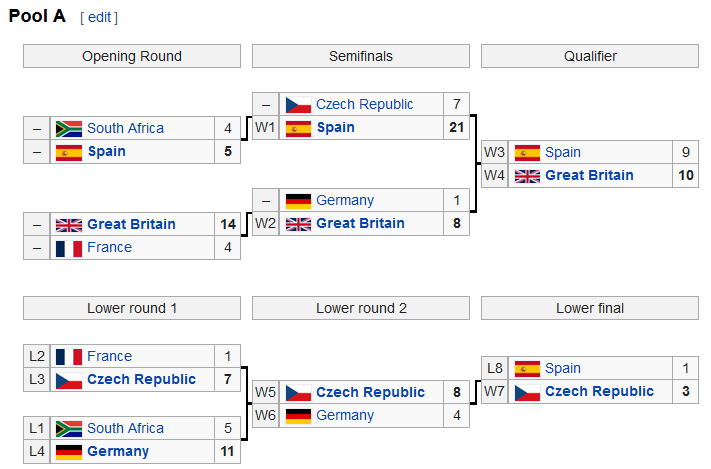Open Germany link in Semifinals bracket
Viewport: 711px width, 469px height.
pos(345,200)
